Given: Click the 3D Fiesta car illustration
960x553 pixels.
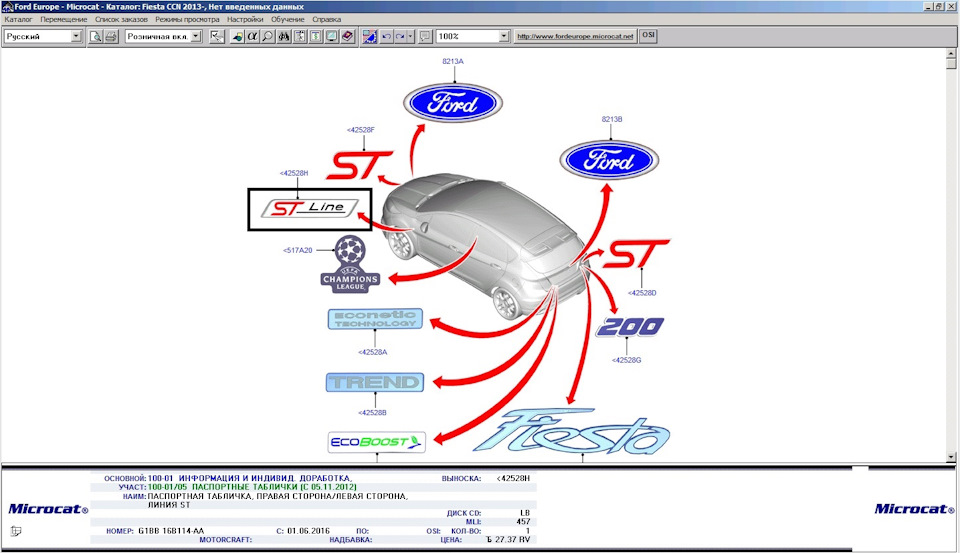Looking at the screenshot, I should [x=485, y=245].
